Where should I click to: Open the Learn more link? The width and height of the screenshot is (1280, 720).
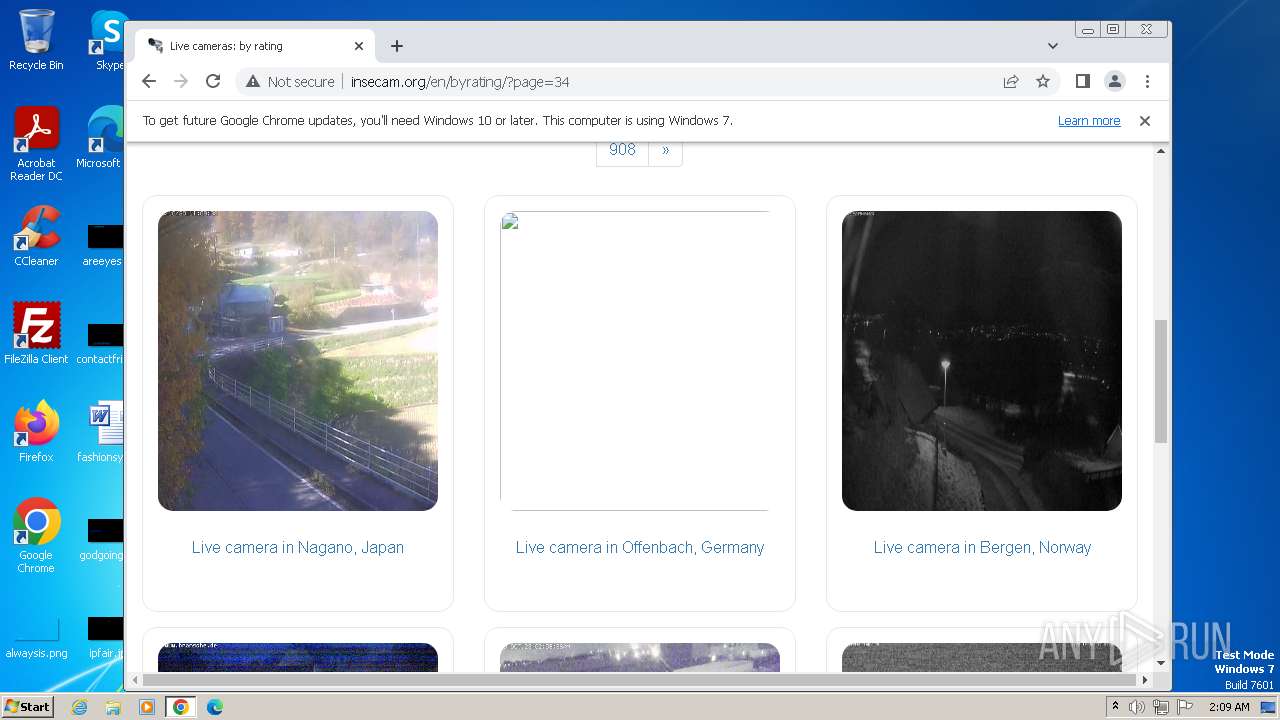(x=1089, y=121)
